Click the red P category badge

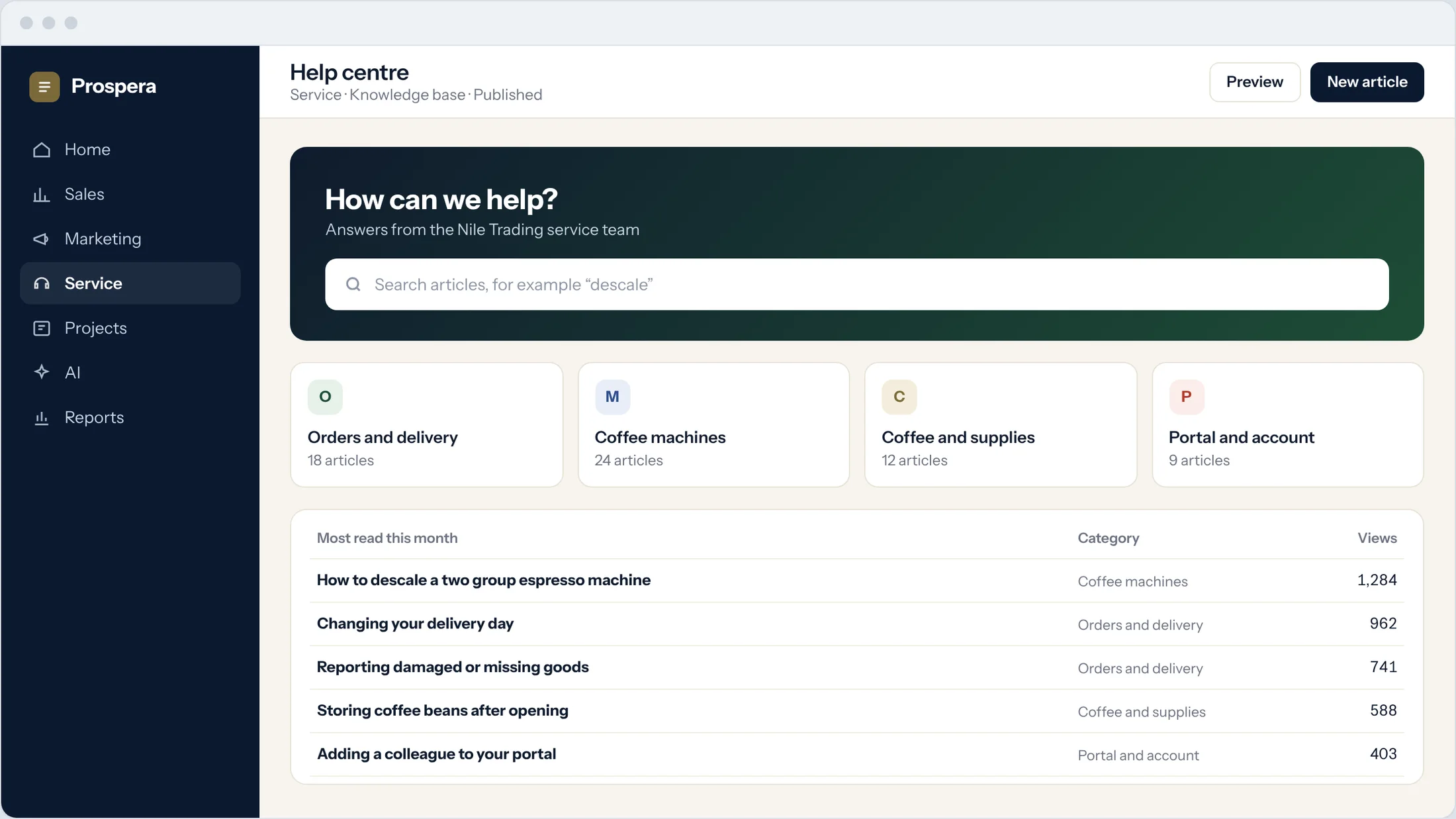(1187, 397)
